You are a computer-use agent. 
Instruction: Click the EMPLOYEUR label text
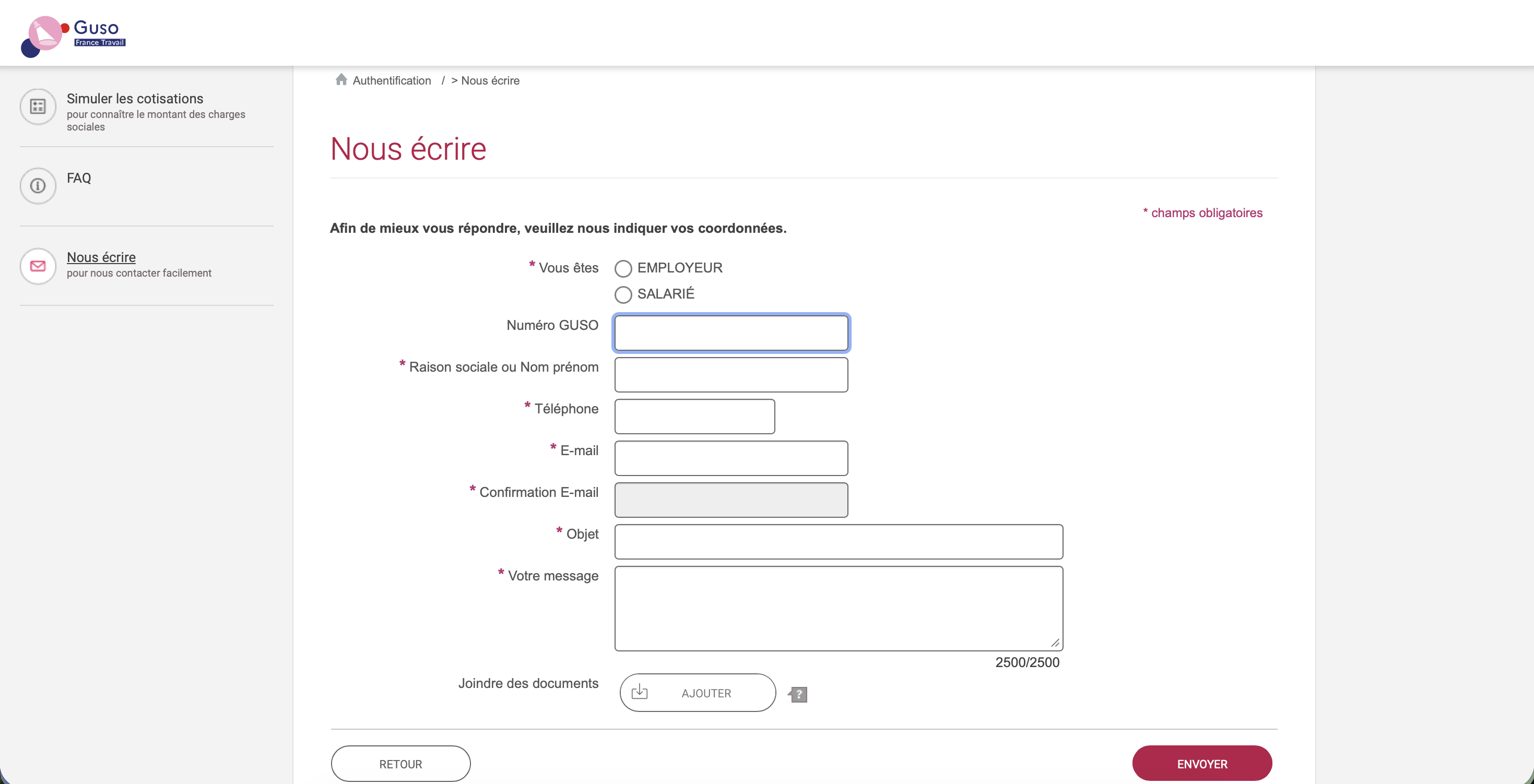click(679, 268)
